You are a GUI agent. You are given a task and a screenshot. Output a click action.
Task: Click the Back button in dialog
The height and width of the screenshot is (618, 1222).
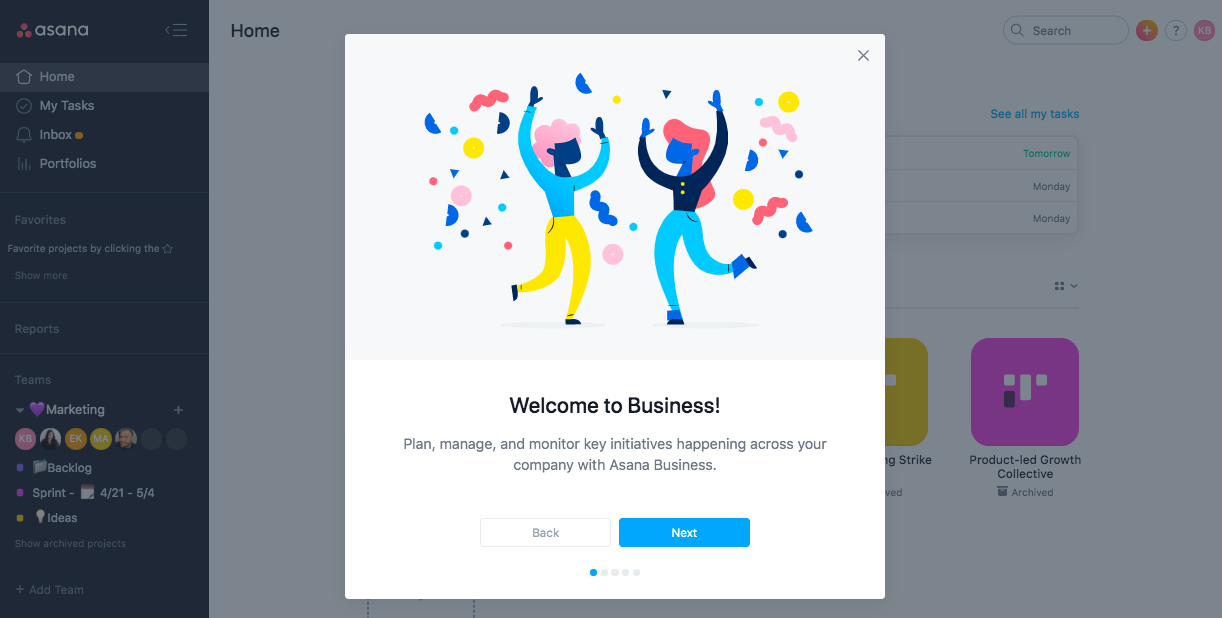[x=545, y=533]
